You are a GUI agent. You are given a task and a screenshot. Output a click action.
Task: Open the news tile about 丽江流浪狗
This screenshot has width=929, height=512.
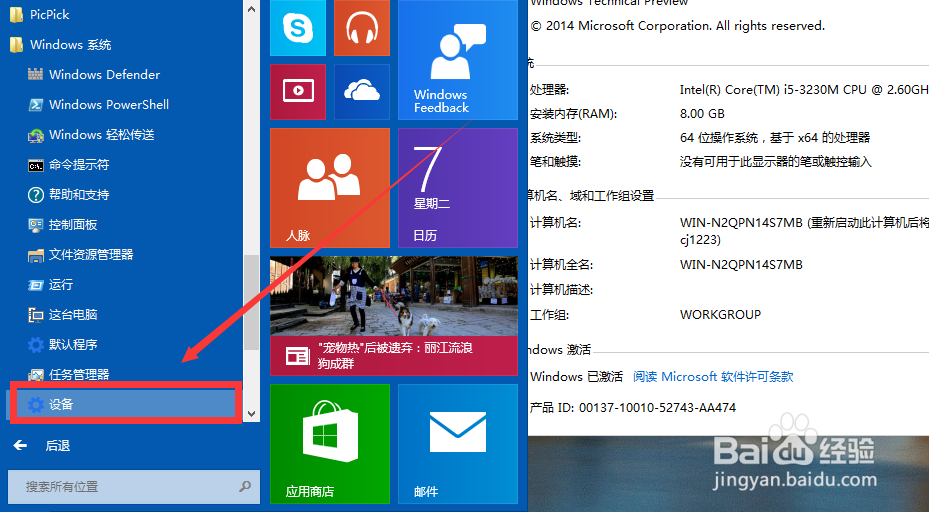pyautogui.click(x=393, y=316)
